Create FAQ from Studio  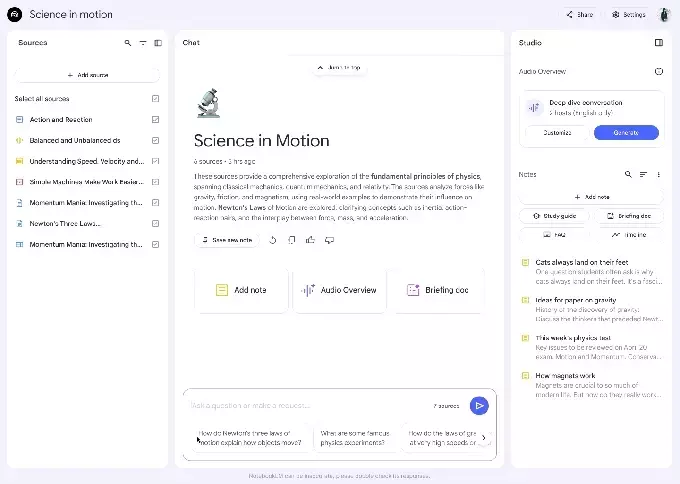click(554, 235)
